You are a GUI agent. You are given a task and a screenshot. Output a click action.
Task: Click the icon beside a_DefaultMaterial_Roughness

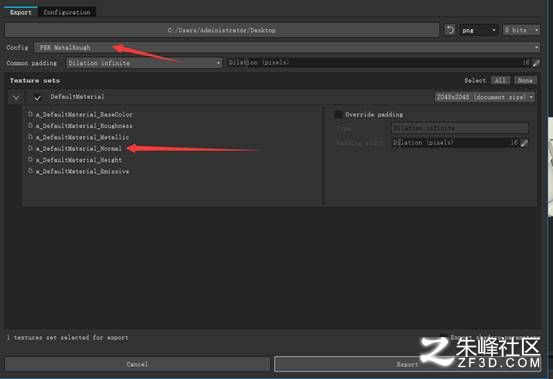point(30,126)
